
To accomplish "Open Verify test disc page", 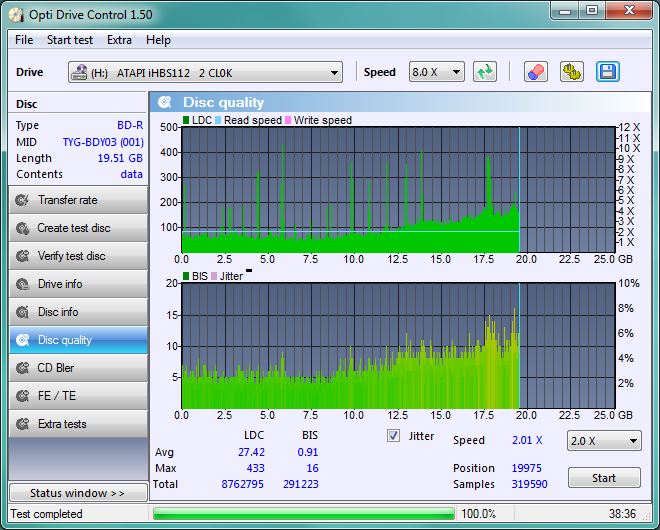I will (78, 256).
